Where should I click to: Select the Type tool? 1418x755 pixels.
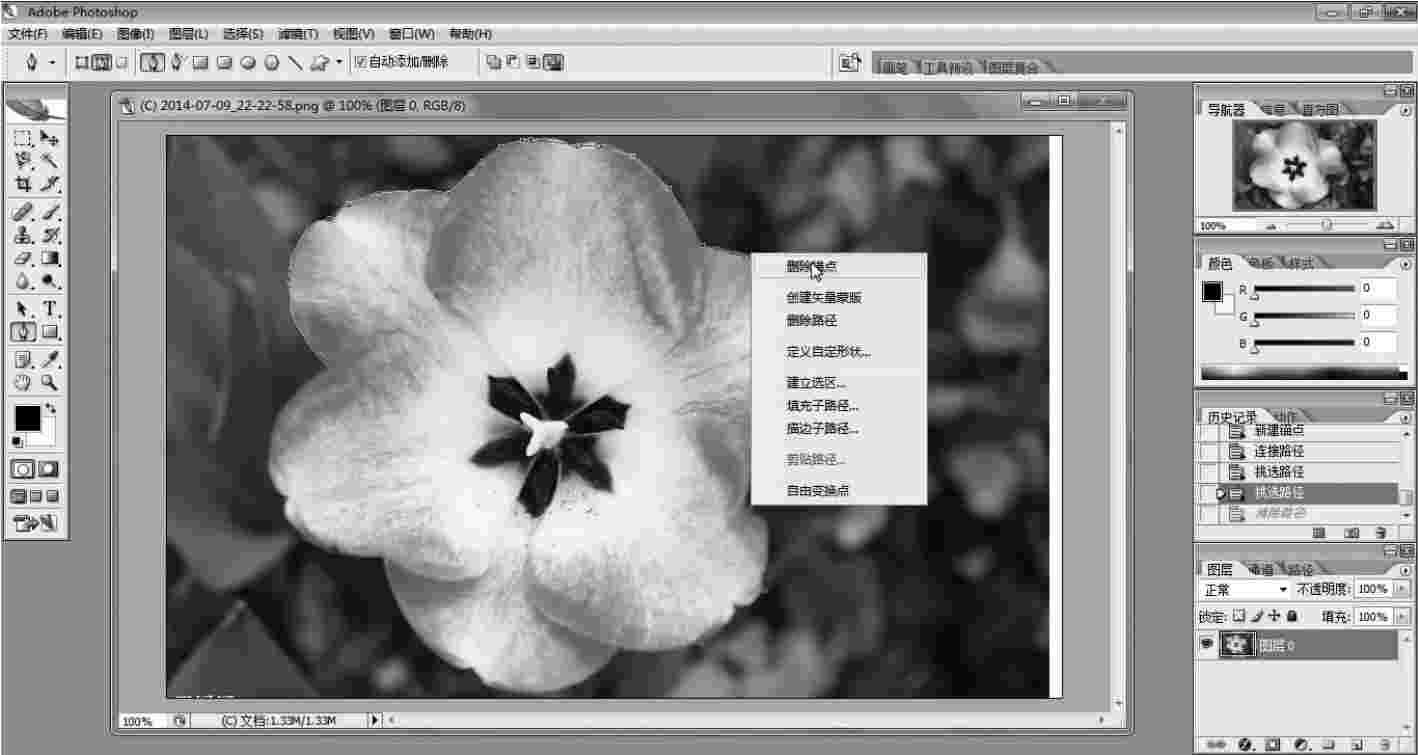coord(49,309)
